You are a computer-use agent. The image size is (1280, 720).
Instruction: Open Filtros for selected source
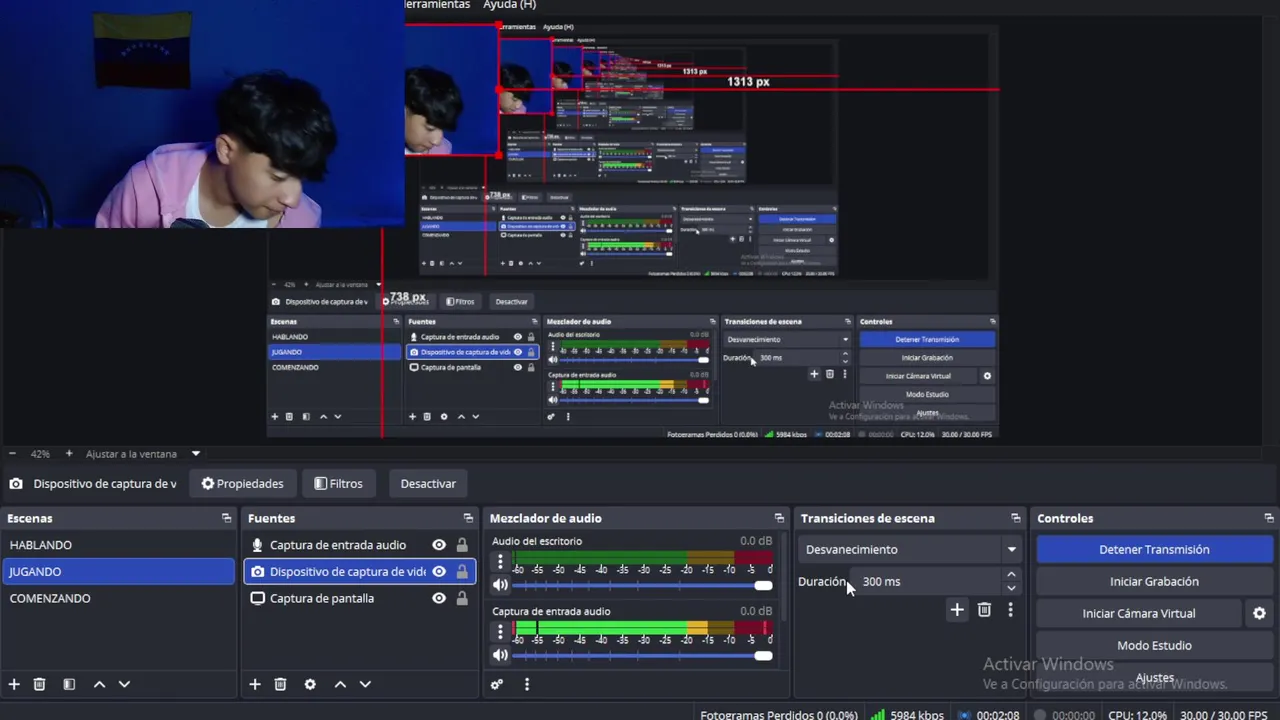(339, 484)
